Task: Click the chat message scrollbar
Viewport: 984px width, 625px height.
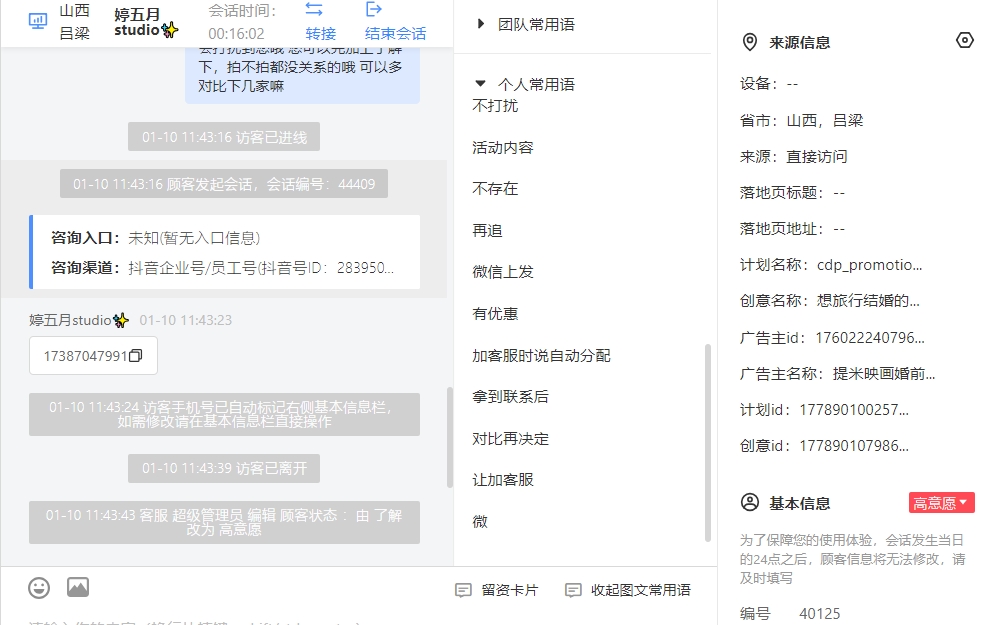Action: coord(449,437)
